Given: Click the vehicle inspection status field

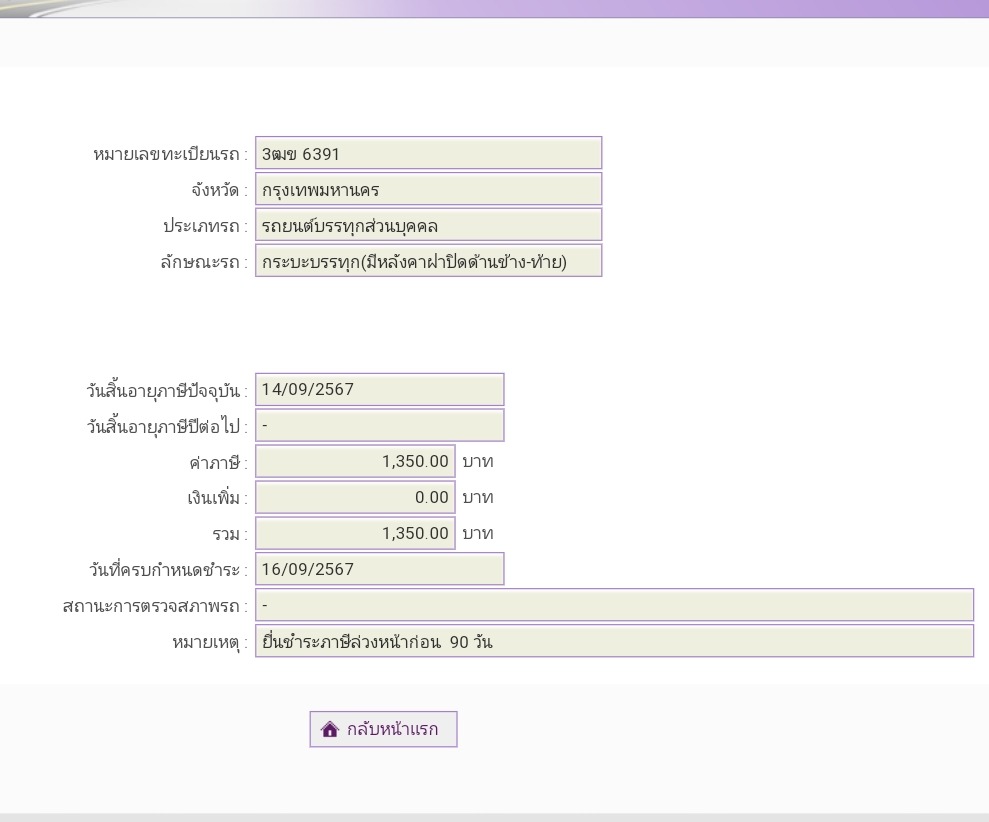Looking at the screenshot, I should (614, 605).
